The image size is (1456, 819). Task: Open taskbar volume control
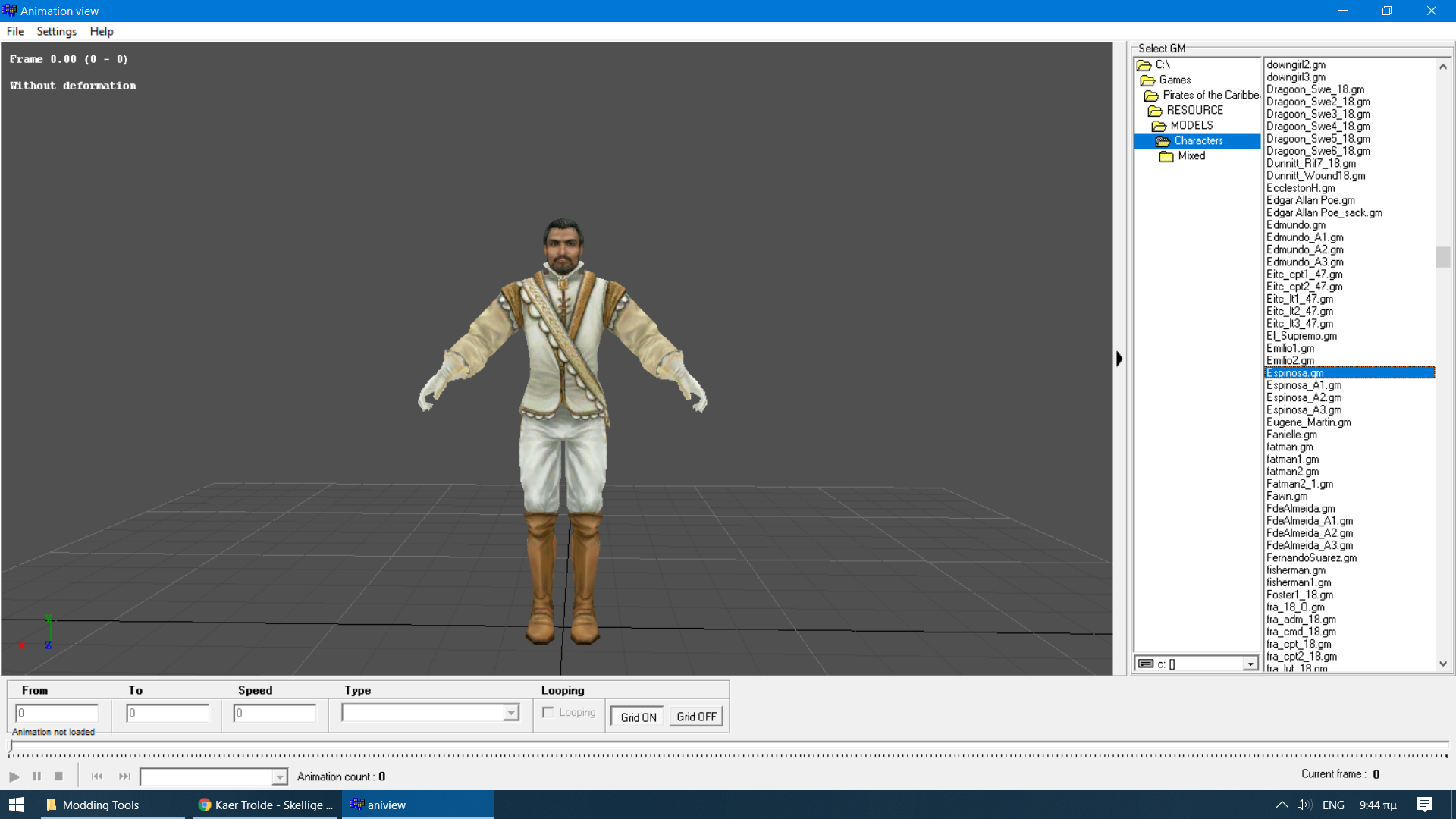pos(1304,805)
